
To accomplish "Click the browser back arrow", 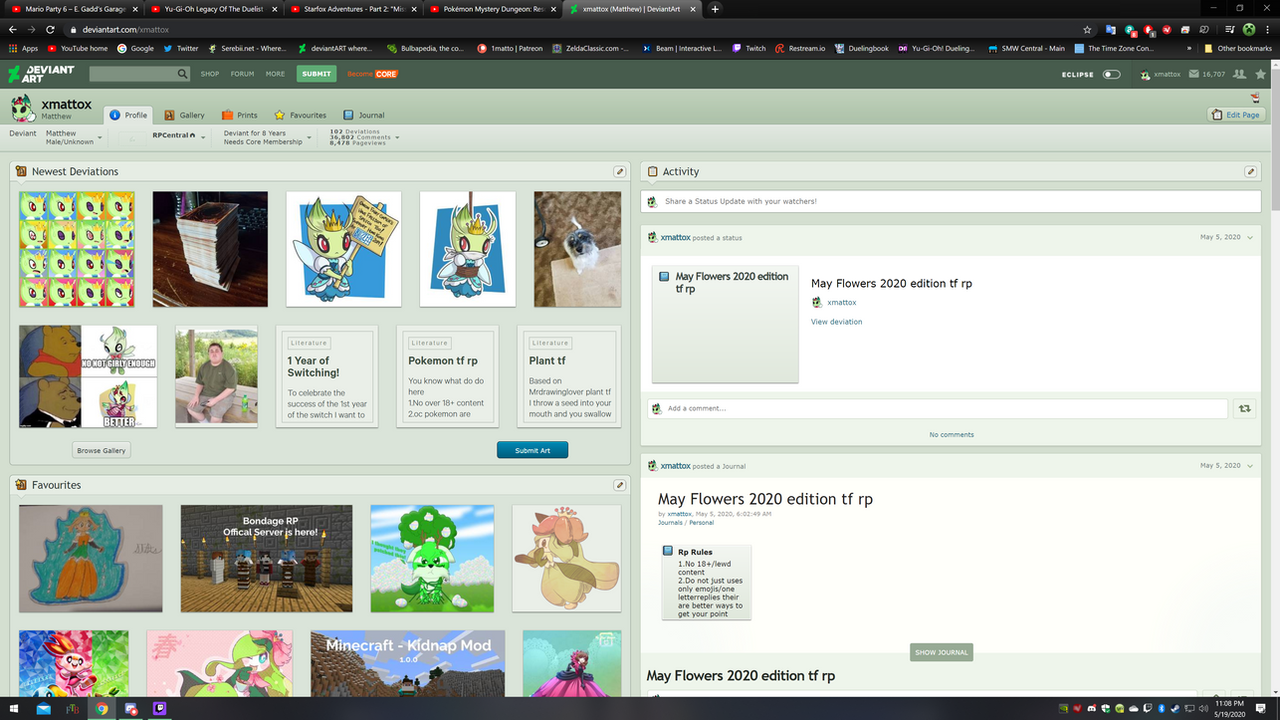I will [x=13, y=30].
